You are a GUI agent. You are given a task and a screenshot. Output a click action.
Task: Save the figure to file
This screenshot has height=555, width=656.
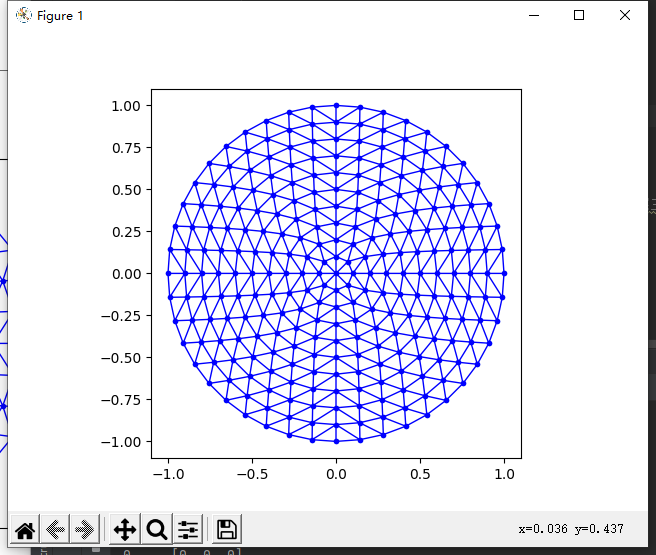click(227, 529)
